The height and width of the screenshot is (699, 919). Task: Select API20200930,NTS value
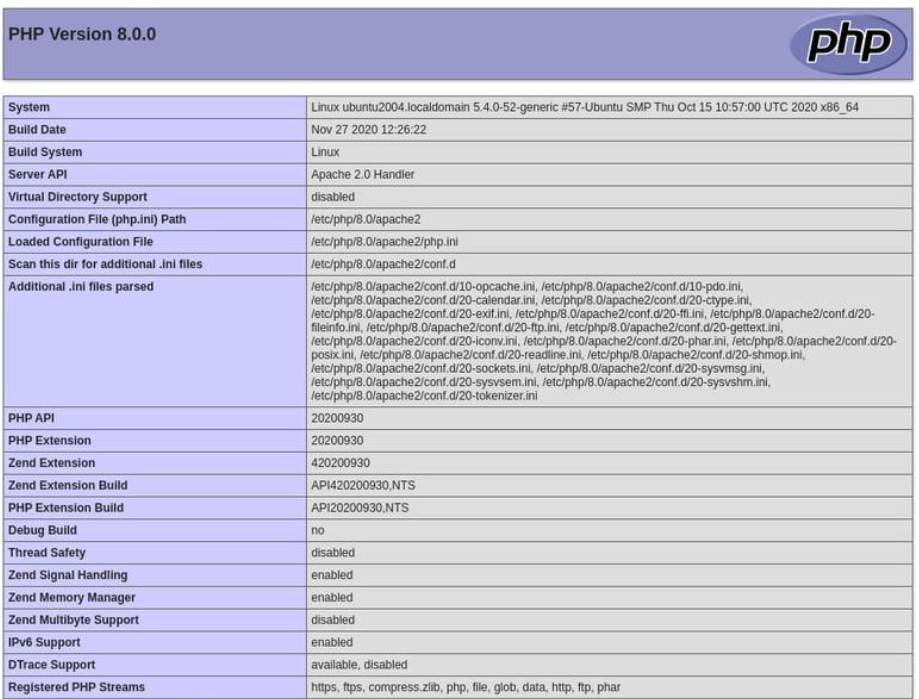360,507
